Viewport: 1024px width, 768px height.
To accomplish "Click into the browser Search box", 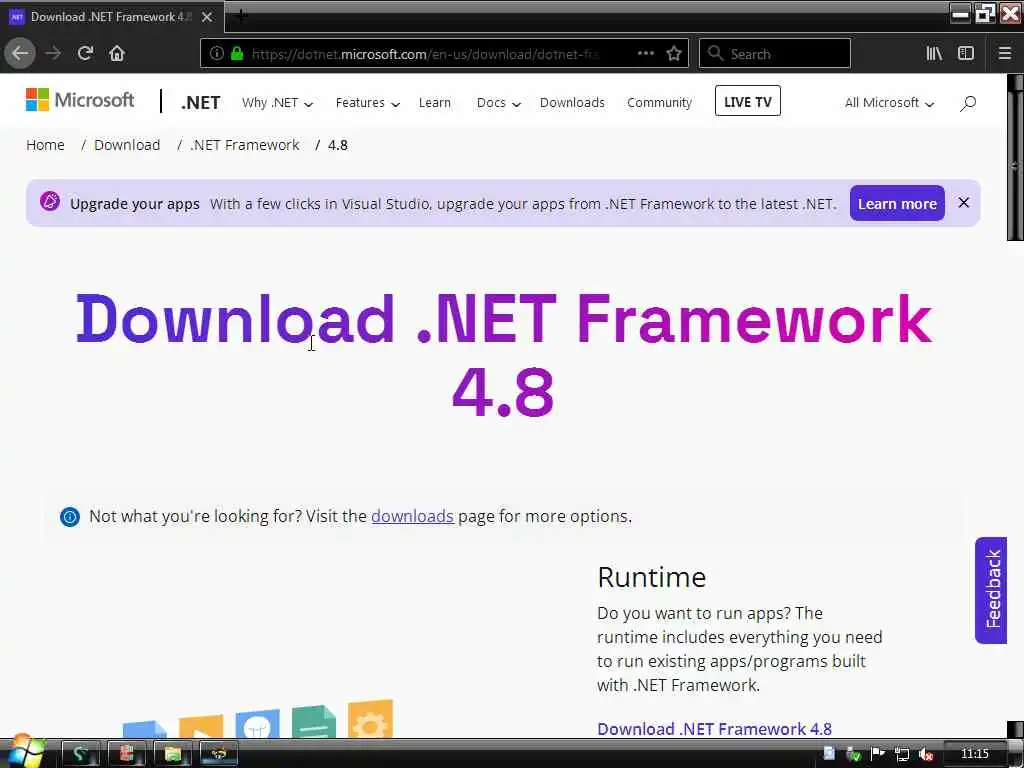I will (x=775, y=54).
